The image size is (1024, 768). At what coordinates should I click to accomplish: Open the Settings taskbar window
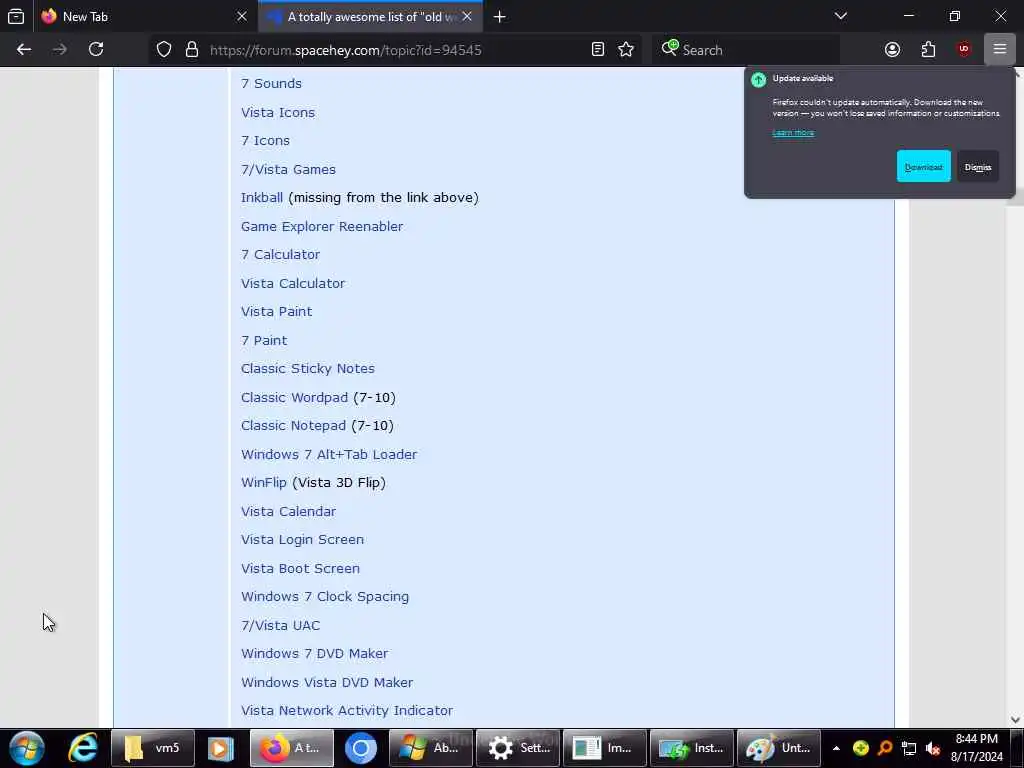point(518,748)
